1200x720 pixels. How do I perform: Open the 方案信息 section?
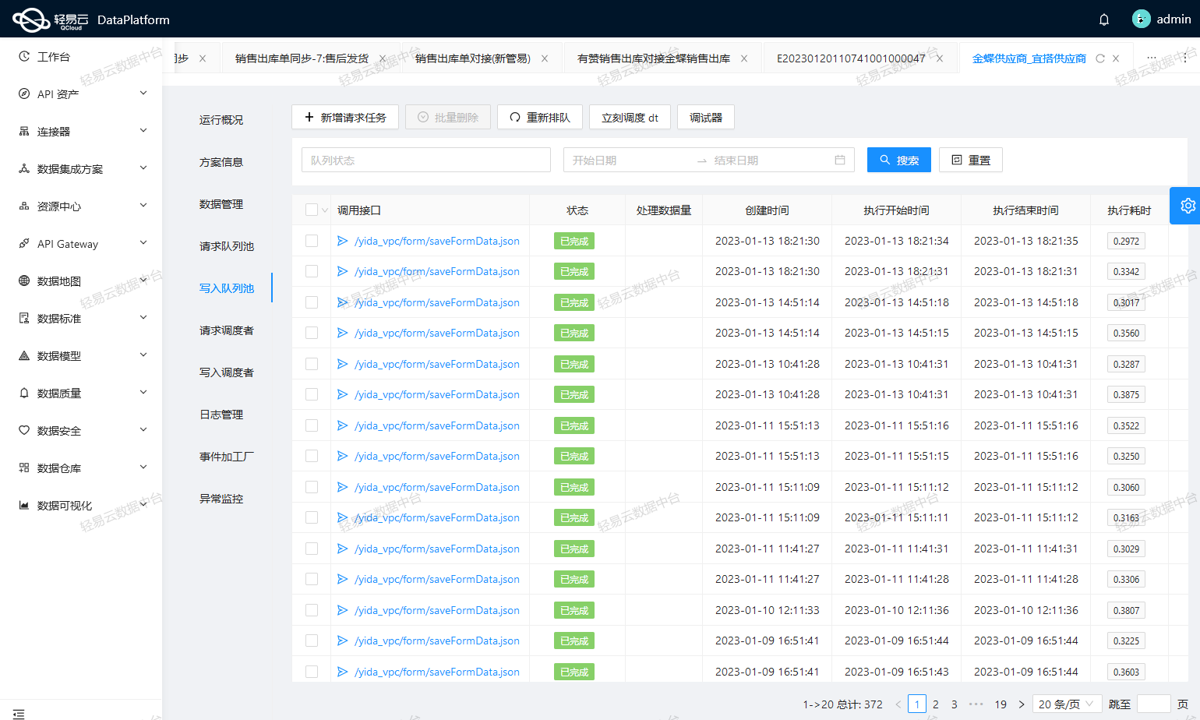(221, 162)
